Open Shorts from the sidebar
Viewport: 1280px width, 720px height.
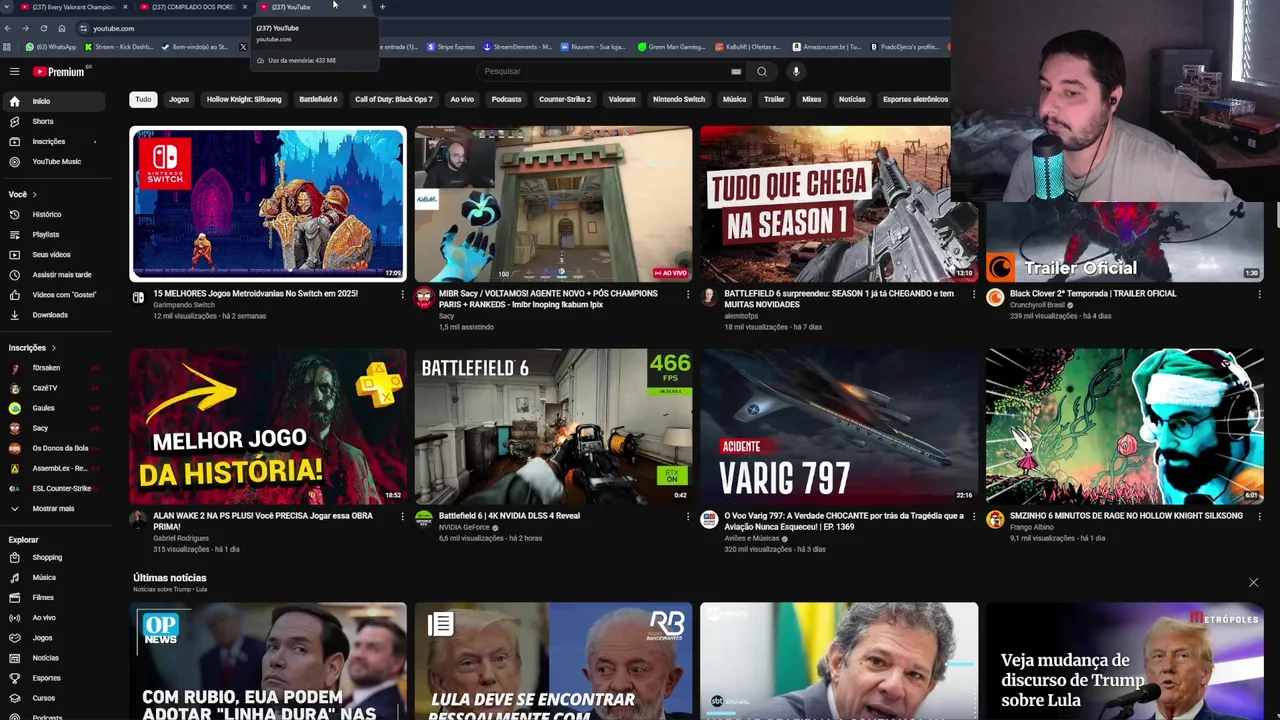click(x=55, y=121)
